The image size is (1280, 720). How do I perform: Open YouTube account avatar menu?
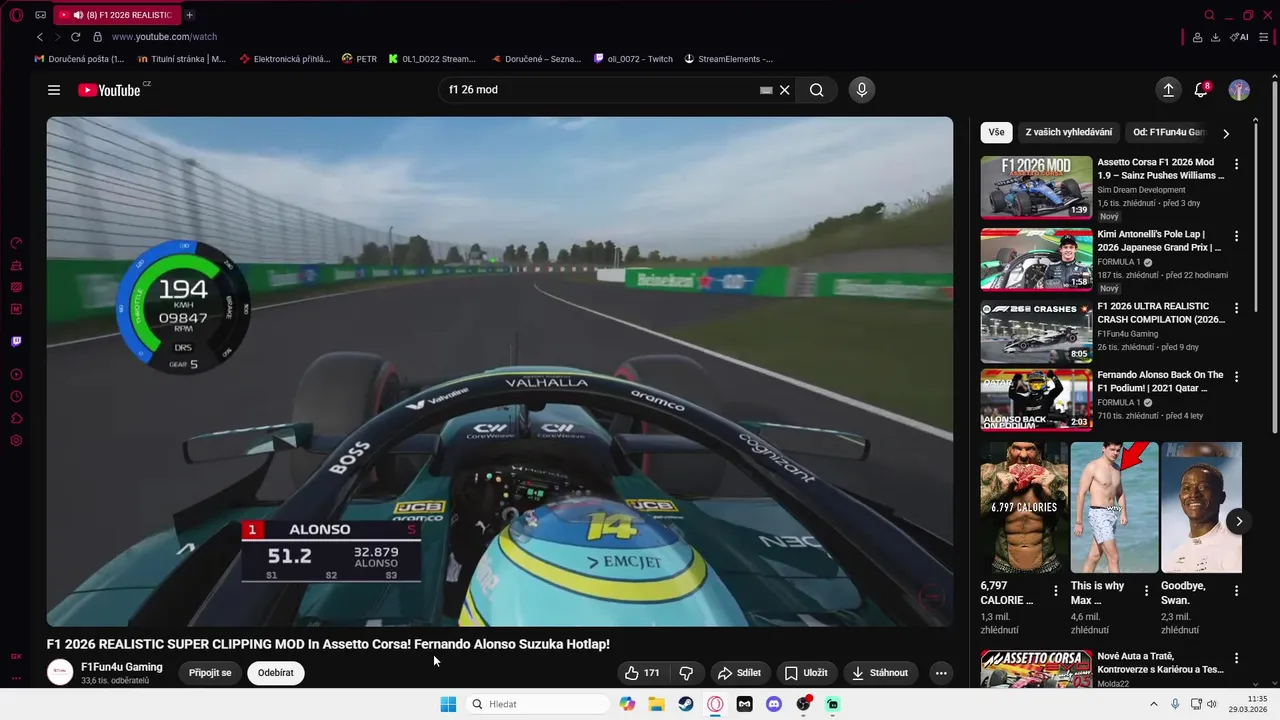pyautogui.click(x=1239, y=90)
